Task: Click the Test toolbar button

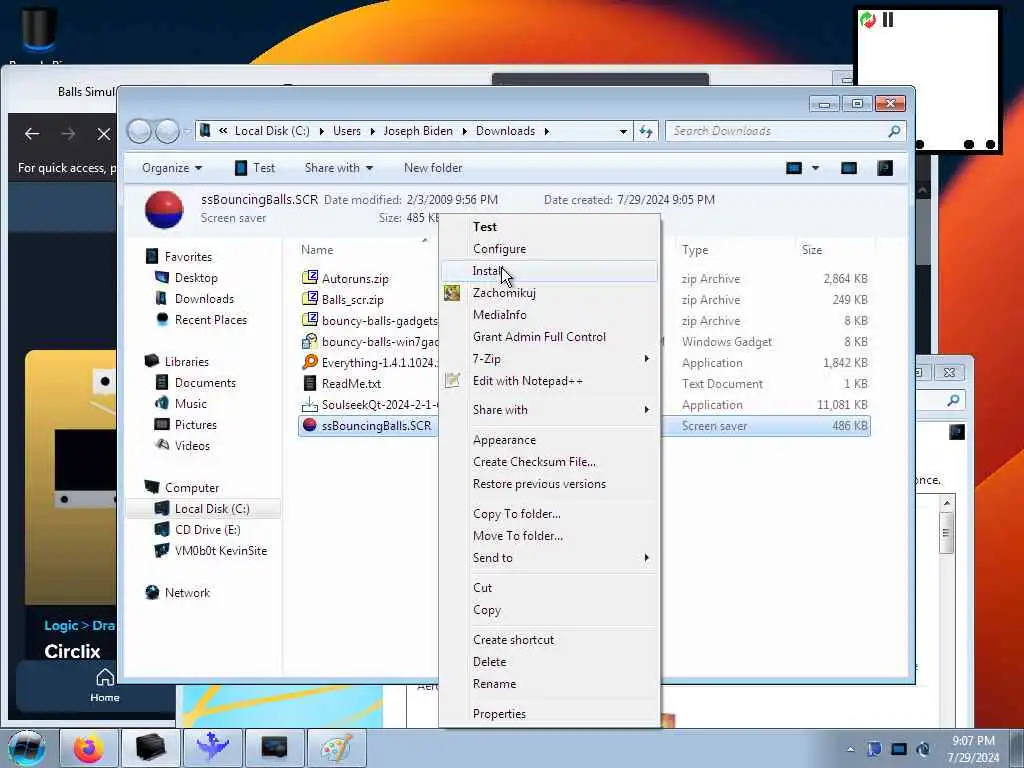Action: click(255, 168)
